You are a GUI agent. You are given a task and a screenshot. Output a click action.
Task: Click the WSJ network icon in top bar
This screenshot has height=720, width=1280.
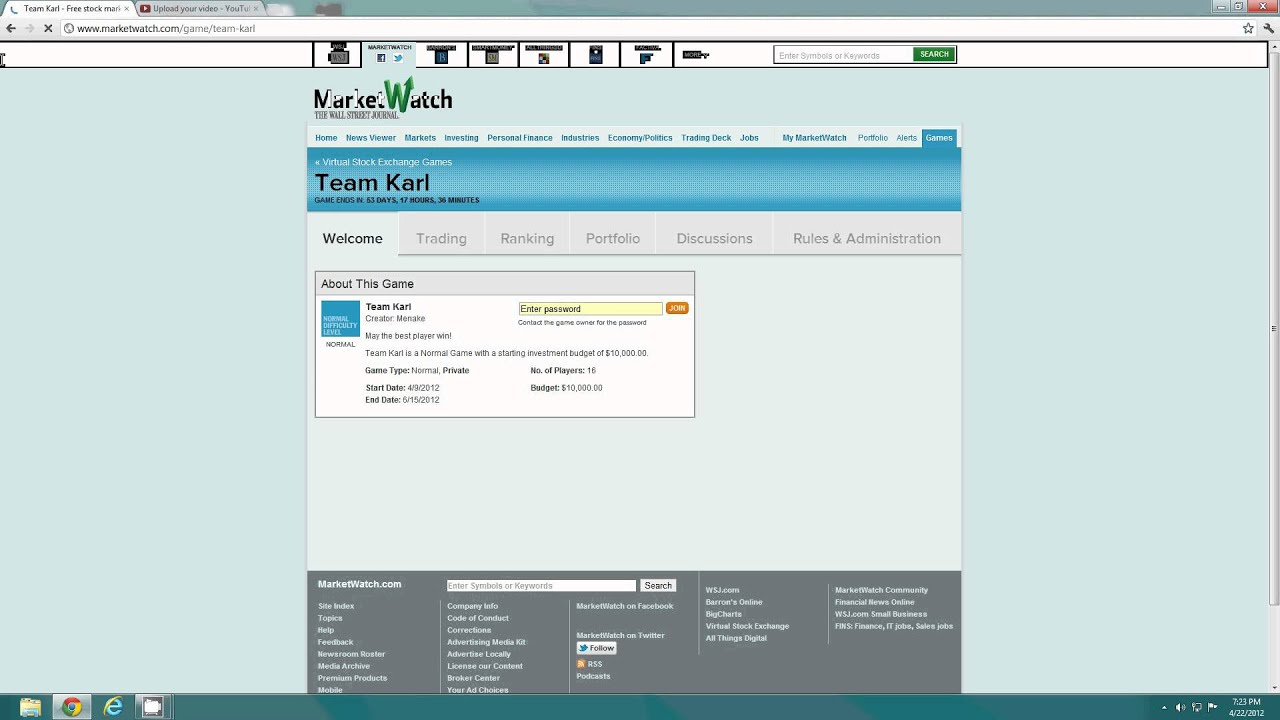tap(338, 55)
